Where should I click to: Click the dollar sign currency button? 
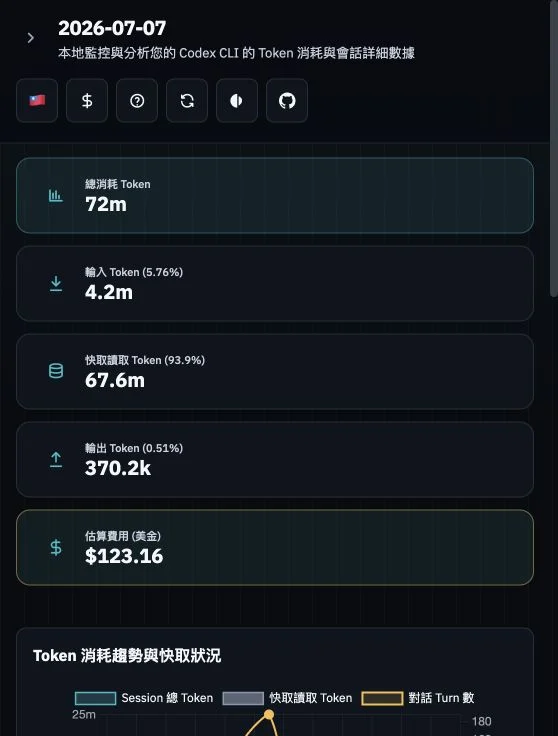click(x=87, y=100)
